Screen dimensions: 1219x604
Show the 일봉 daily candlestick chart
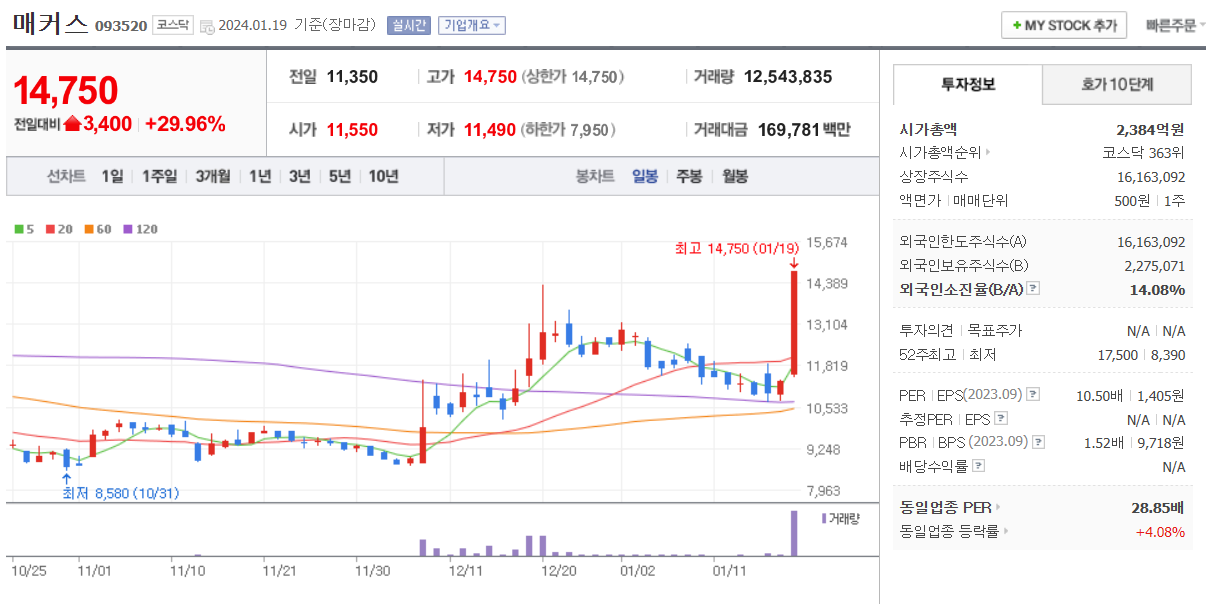pyautogui.click(x=645, y=177)
